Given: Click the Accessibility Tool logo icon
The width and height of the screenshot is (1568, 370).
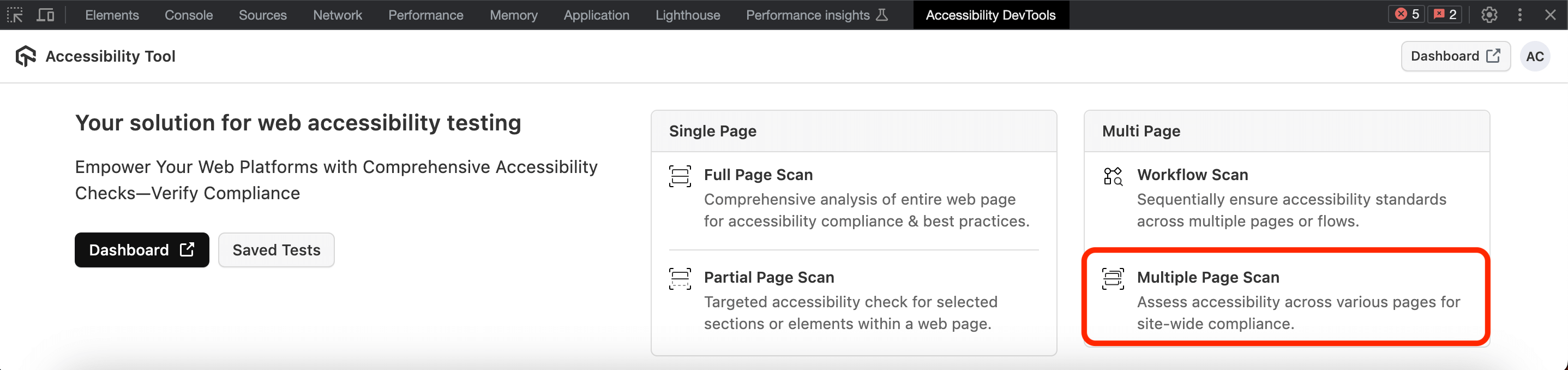Looking at the screenshot, I should [26, 56].
